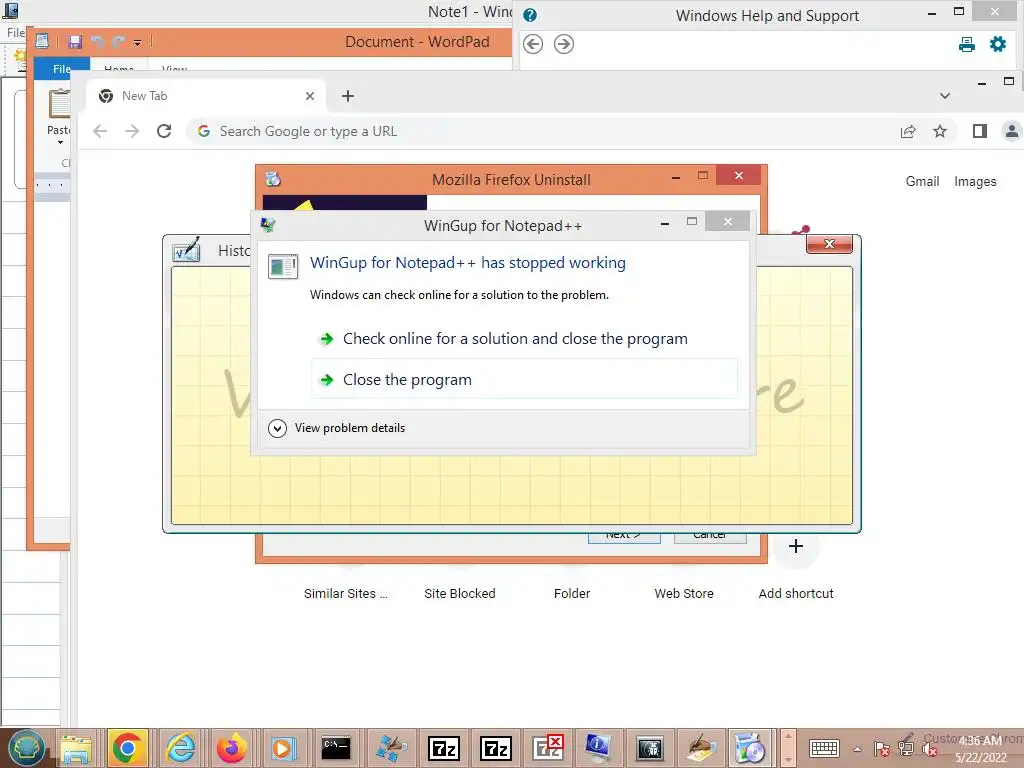Choose Close the program in the WinGup dialog
Image resolution: width=1024 pixels, height=768 pixels.
524,379
